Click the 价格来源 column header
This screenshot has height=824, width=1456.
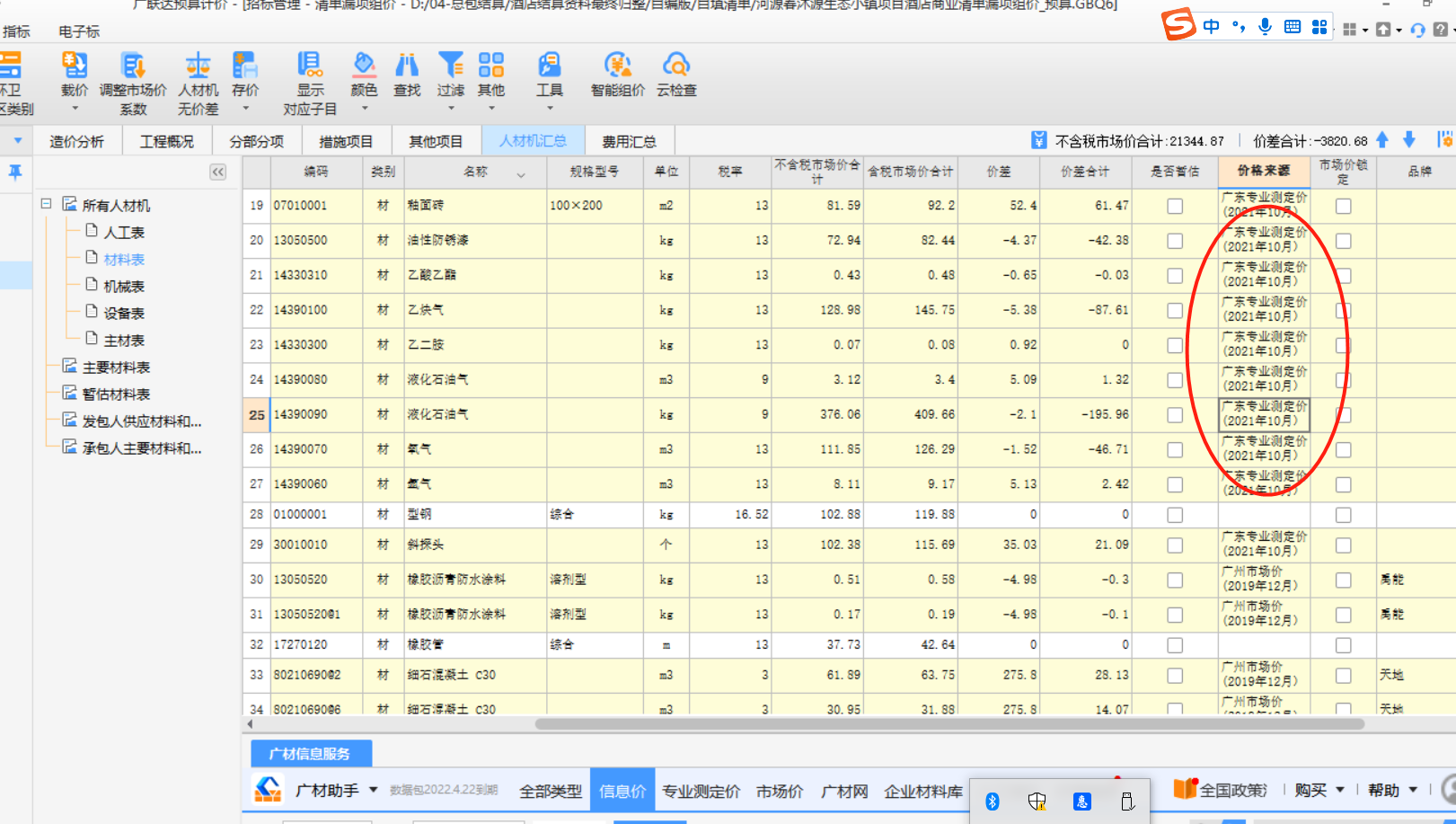tap(1263, 171)
